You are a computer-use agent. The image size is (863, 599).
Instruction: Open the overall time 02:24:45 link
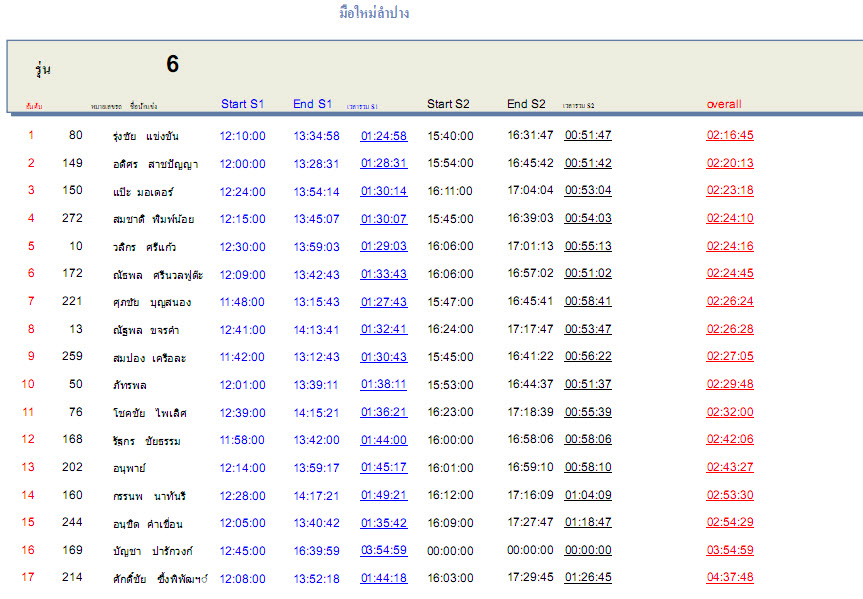pos(730,274)
